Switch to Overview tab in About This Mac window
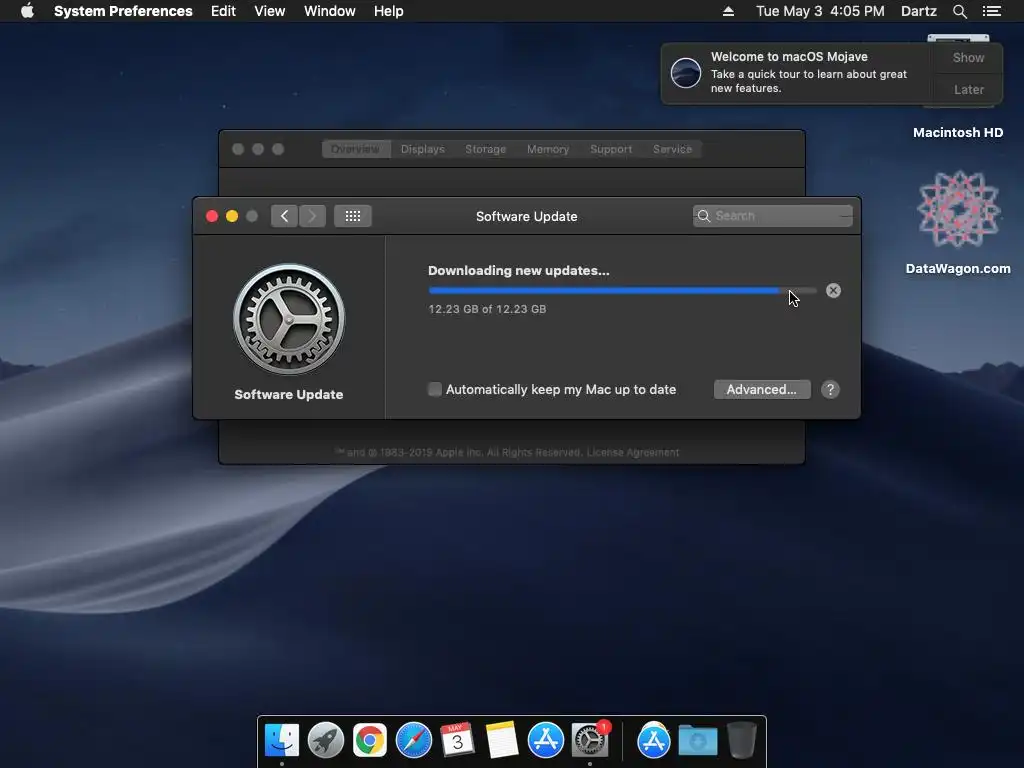Viewport: 1024px width, 768px height. pyautogui.click(x=355, y=149)
